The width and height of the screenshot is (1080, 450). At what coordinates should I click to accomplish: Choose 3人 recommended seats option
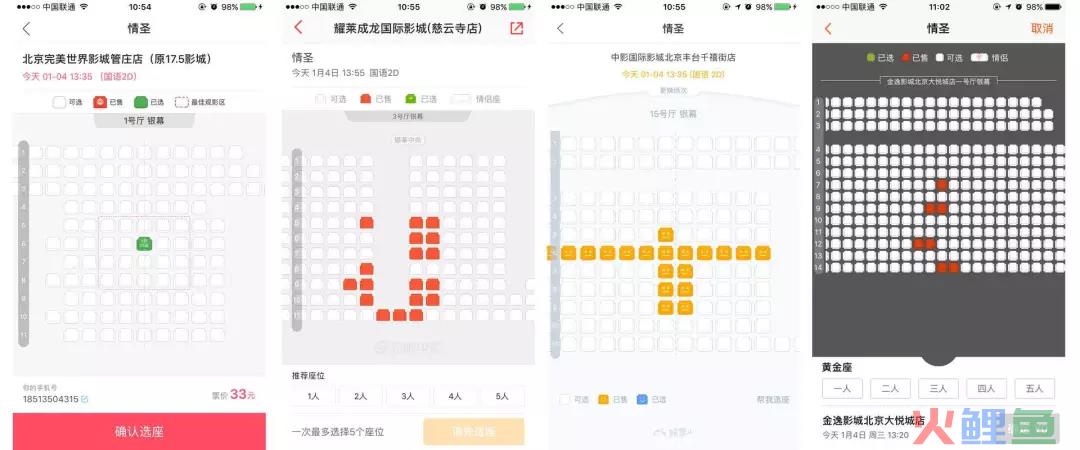(408, 396)
